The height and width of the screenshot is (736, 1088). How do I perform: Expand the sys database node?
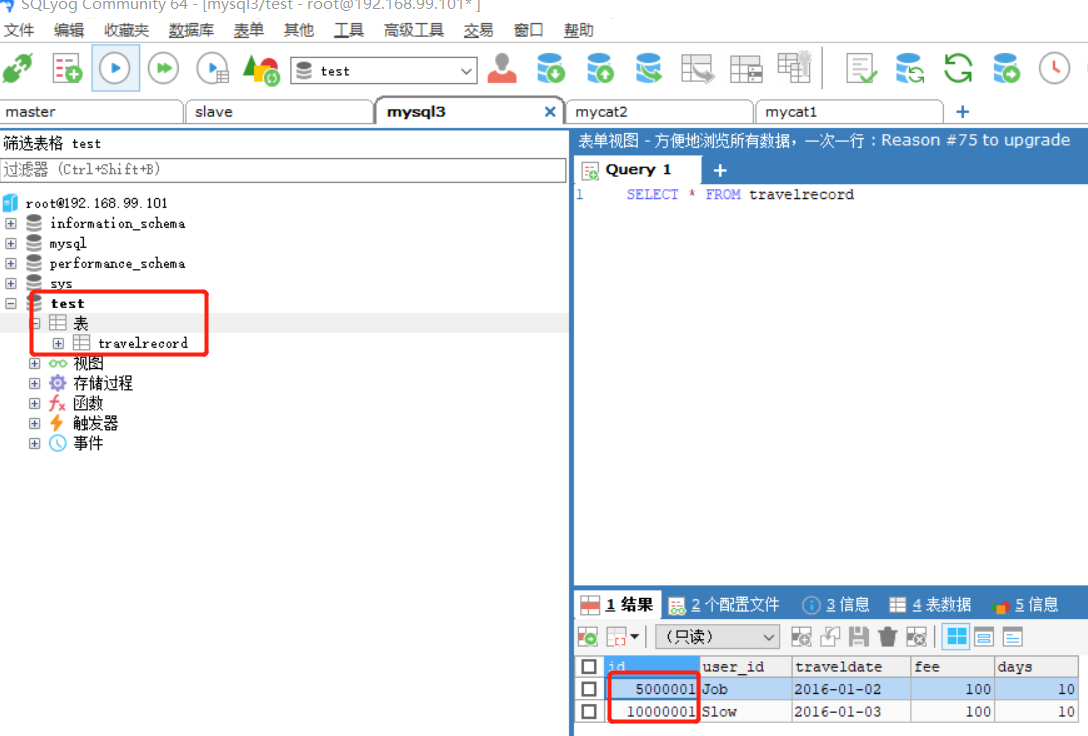tap(10, 284)
